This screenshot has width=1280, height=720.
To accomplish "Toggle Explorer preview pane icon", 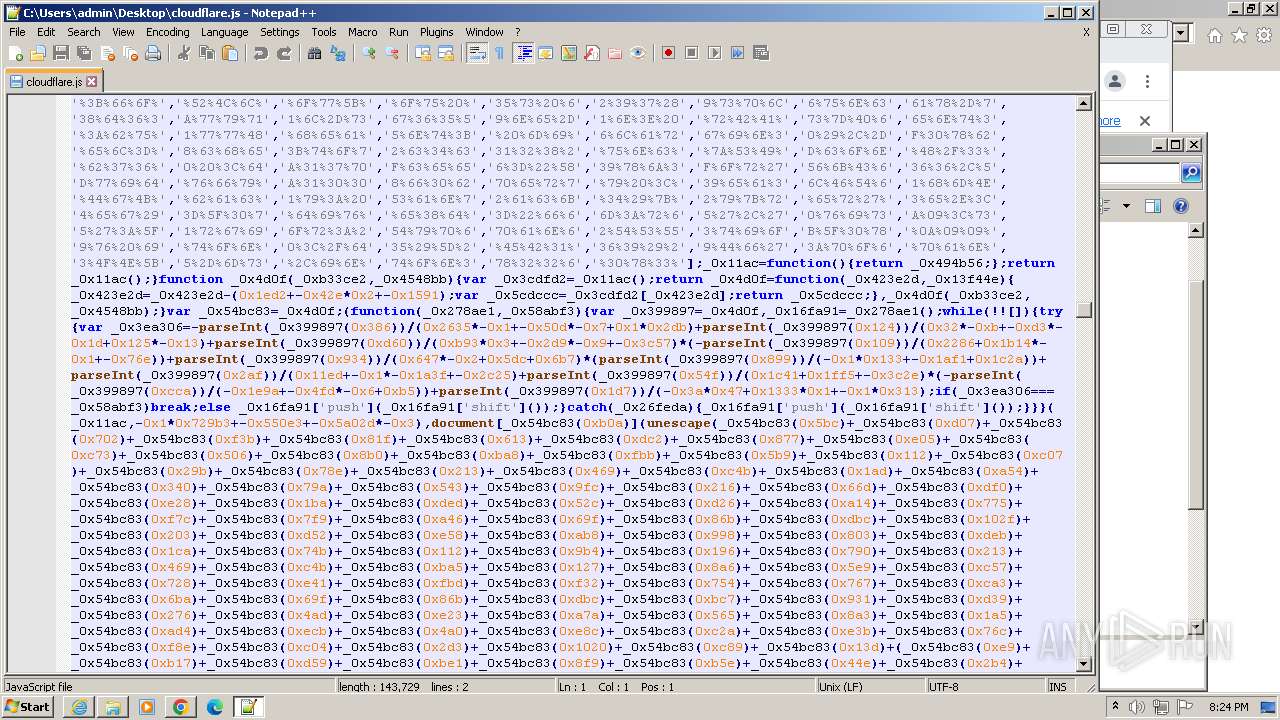I will point(1153,206).
